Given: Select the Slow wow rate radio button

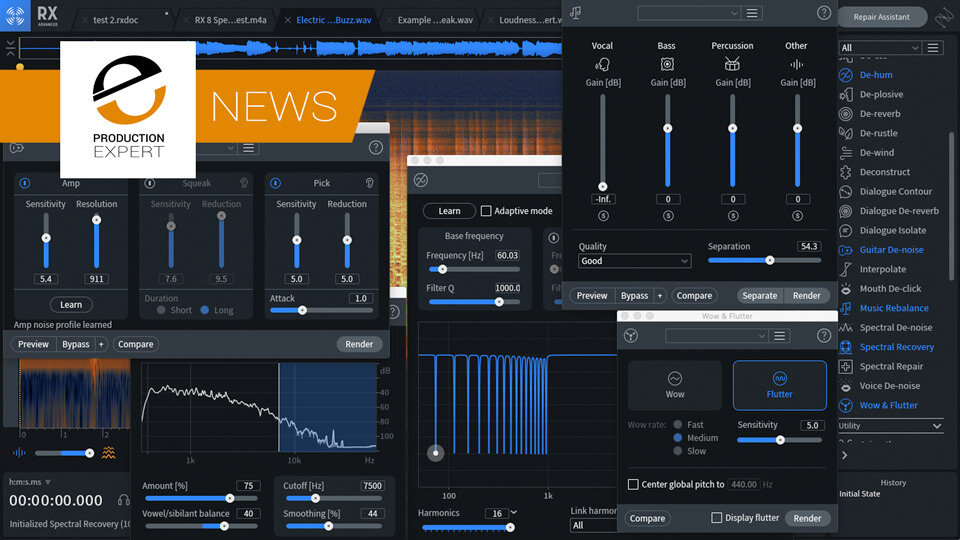Looking at the screenshot, I should pyautogui.click(x=678, y=451).
